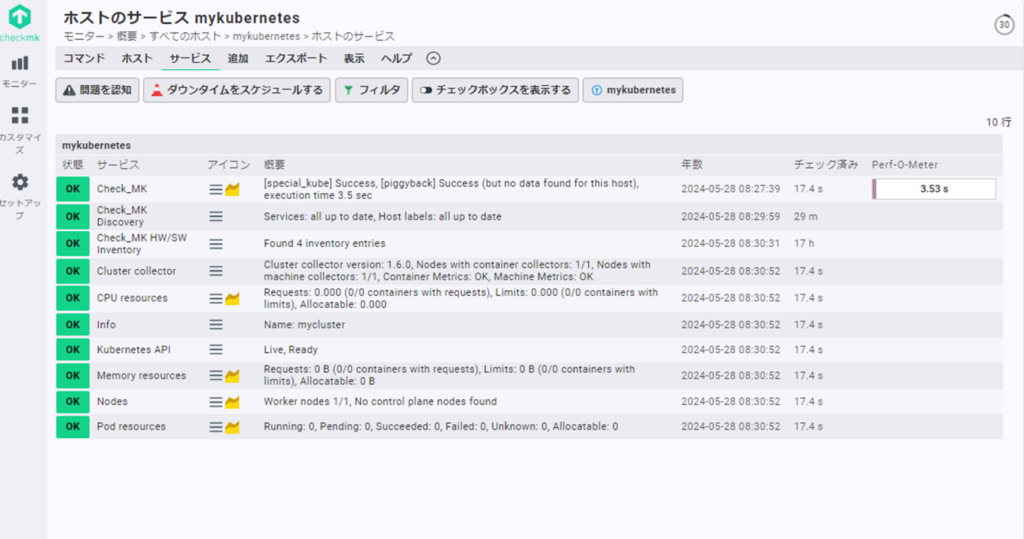Open the 表示 menu
The image size is (1024, 539).
tap(354, 58)
